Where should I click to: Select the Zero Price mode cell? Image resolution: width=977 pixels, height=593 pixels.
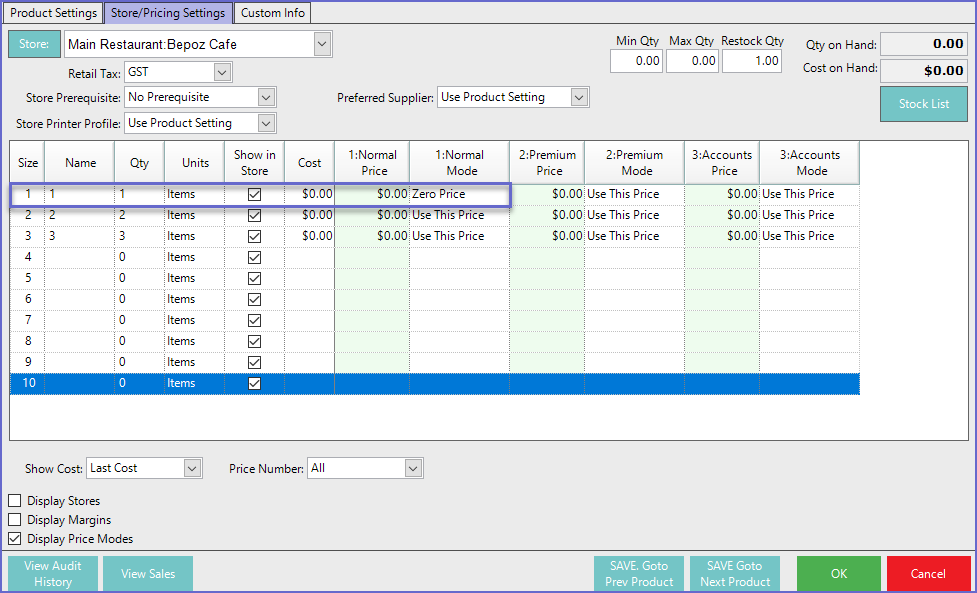[458, 194]
